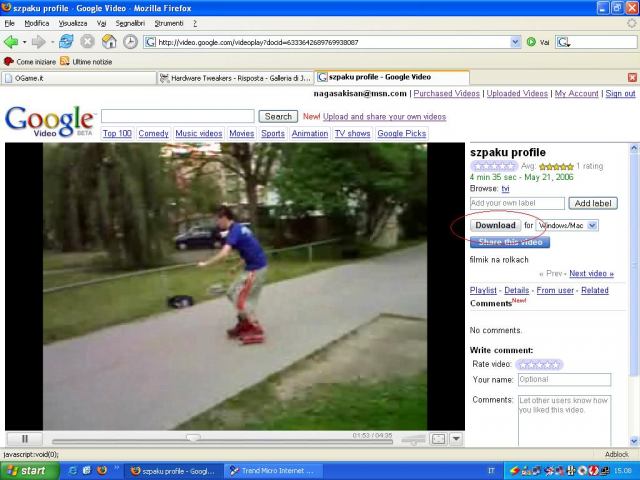Go back with the green Back arrow
This screenshot has width=640, height=480.
[11, 42]
